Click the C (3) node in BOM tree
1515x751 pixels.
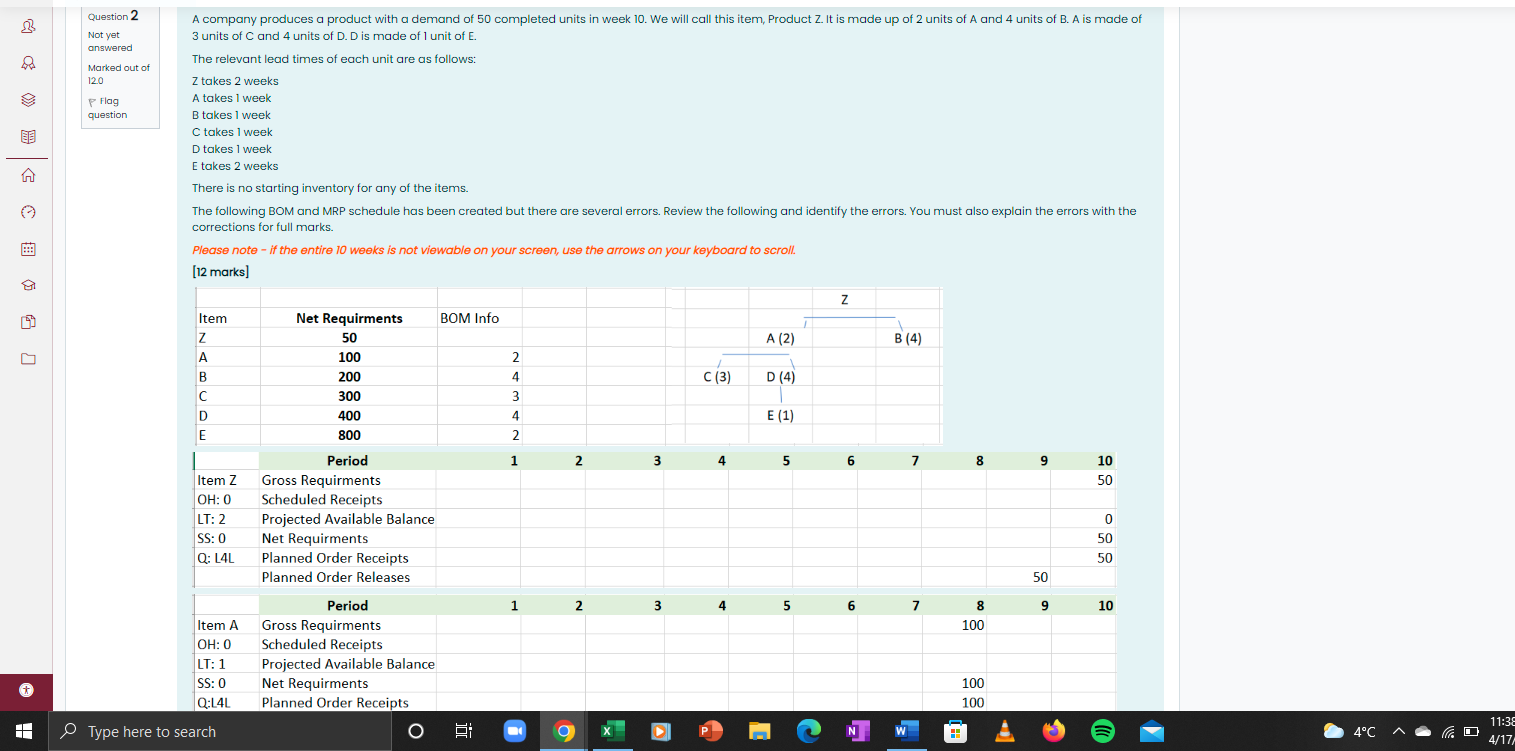point(717,377)
